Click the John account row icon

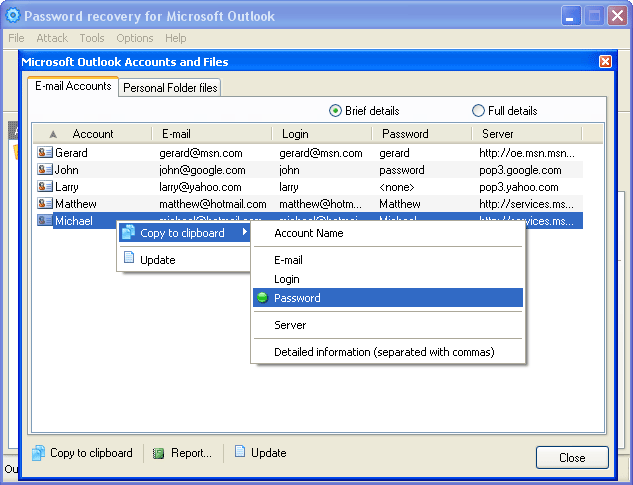pos(45,170)
